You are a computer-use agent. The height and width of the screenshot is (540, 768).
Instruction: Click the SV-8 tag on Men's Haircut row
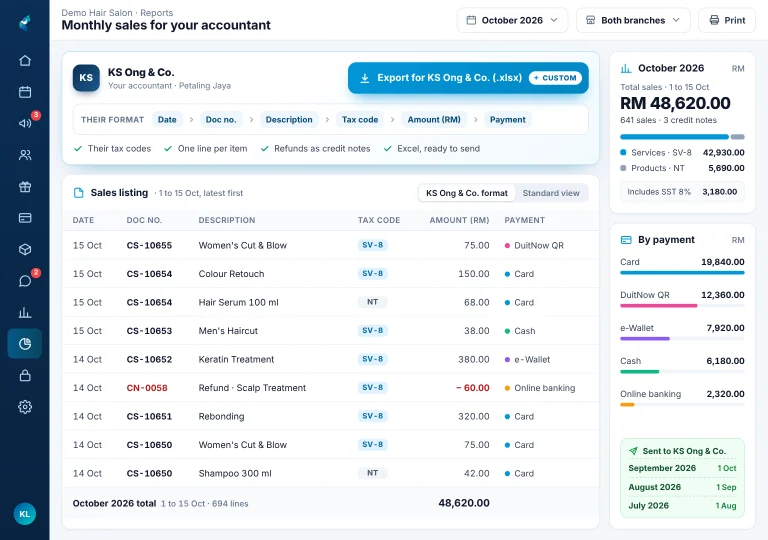(373, 331)
